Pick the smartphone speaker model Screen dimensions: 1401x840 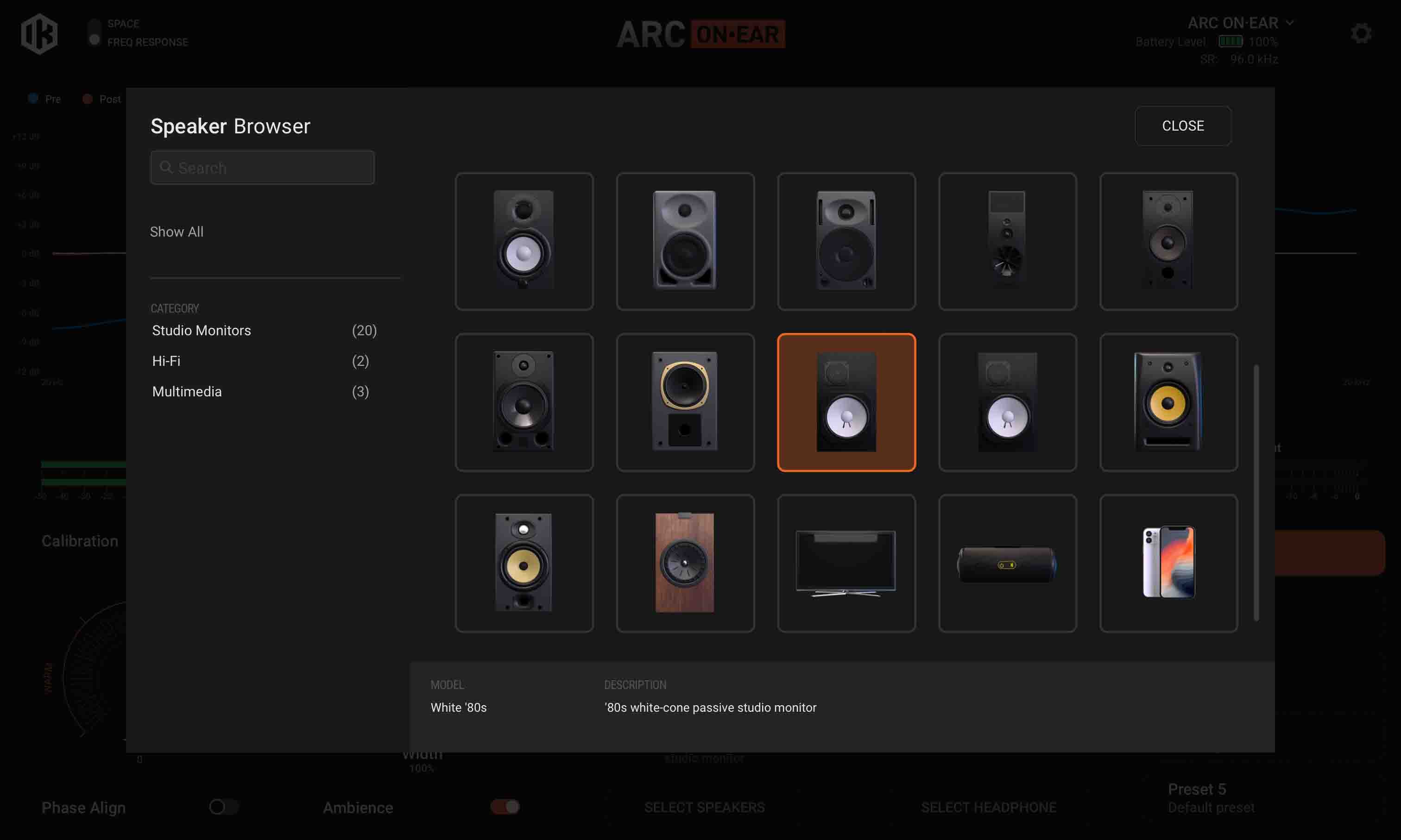tap(1168, 563)
